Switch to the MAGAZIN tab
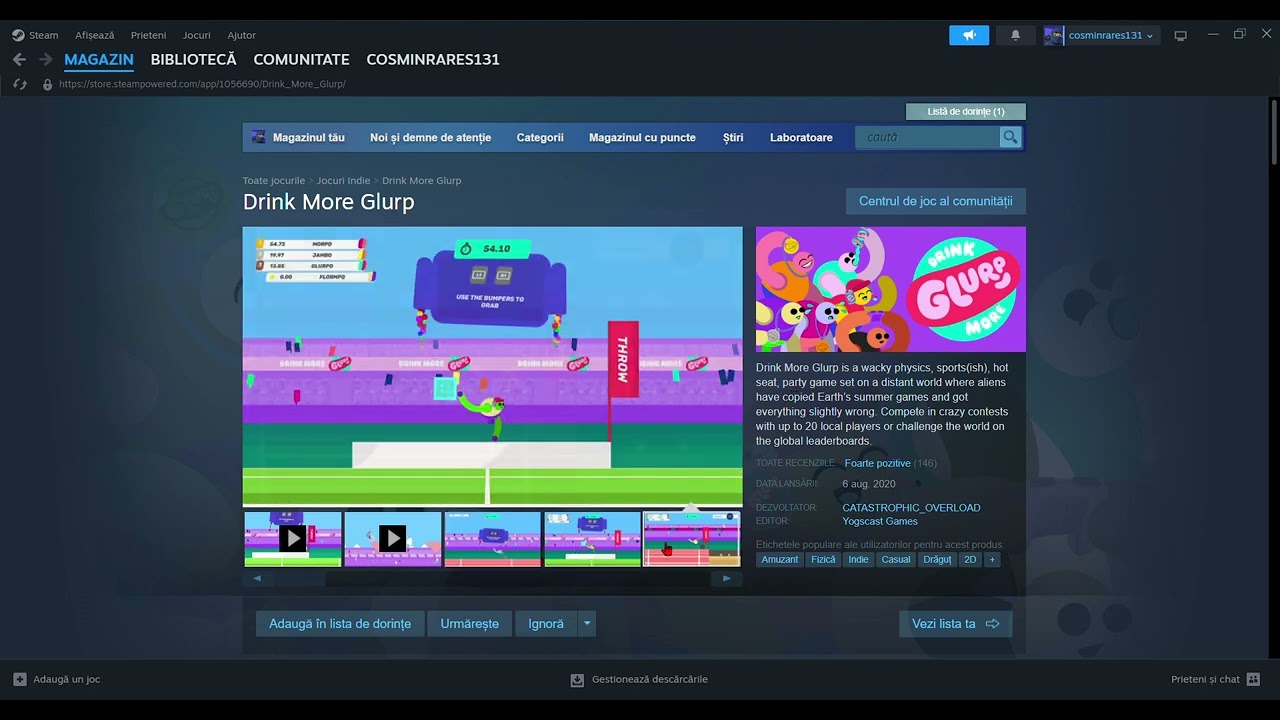 coord(99,60)
